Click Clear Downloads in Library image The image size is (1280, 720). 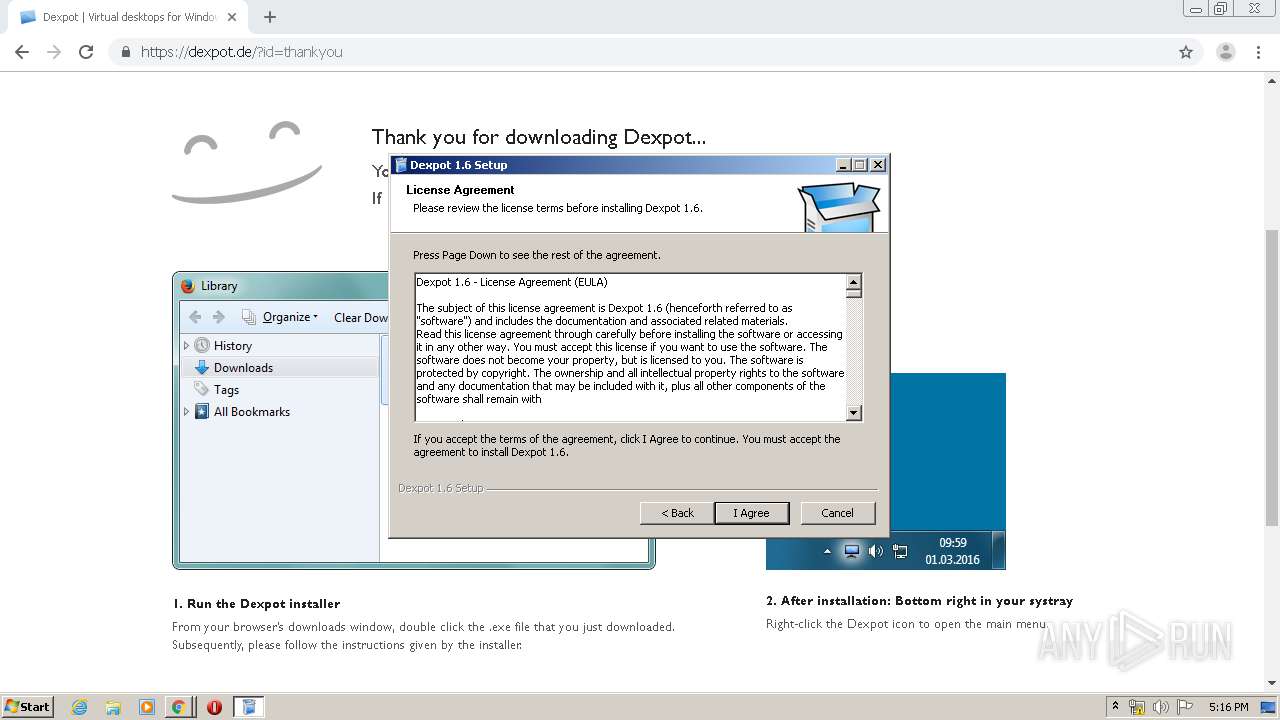[x=360, y=318]
